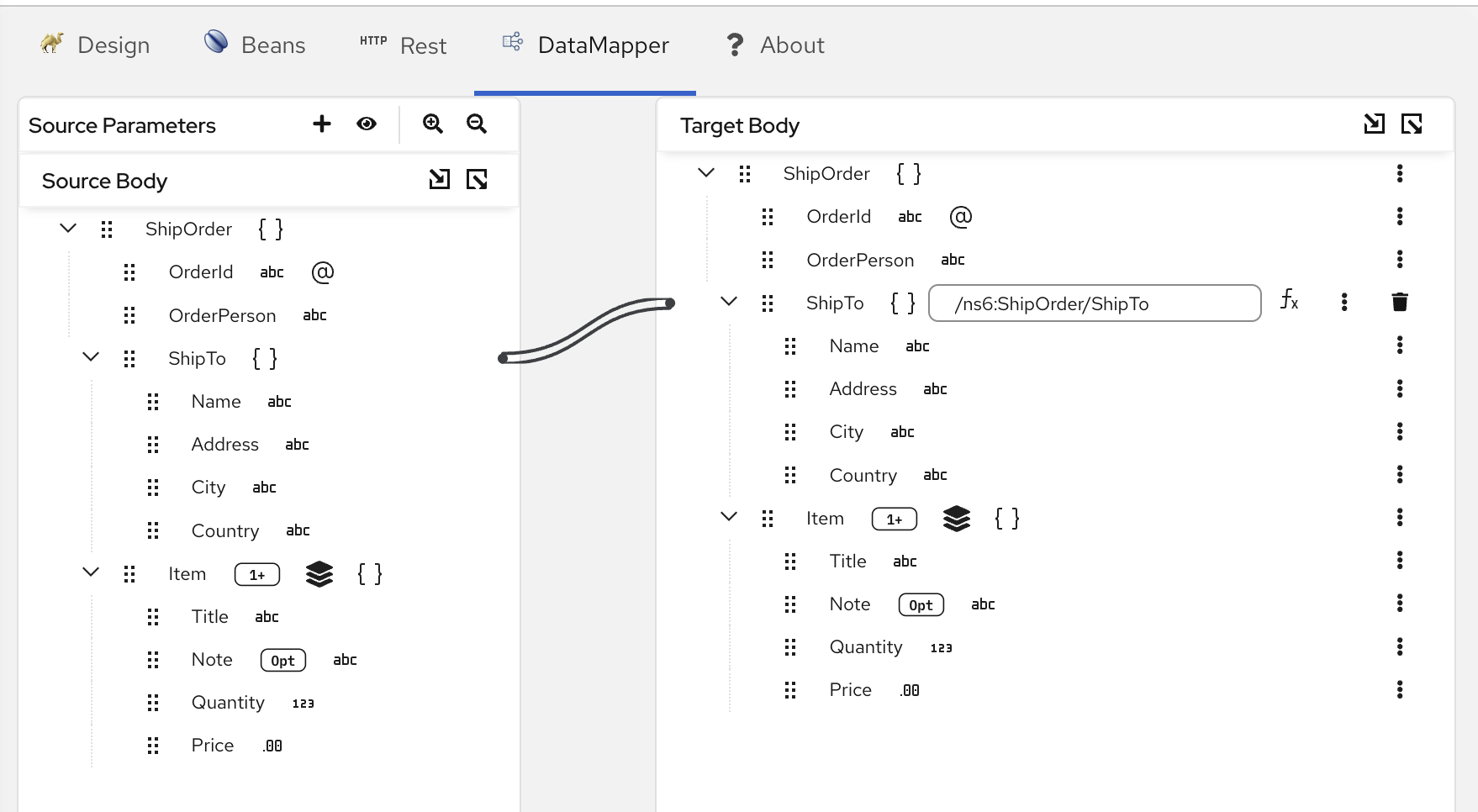This screenshot has width=1478, height=812.
Task: Open the Rest tab
Action: 403,45
